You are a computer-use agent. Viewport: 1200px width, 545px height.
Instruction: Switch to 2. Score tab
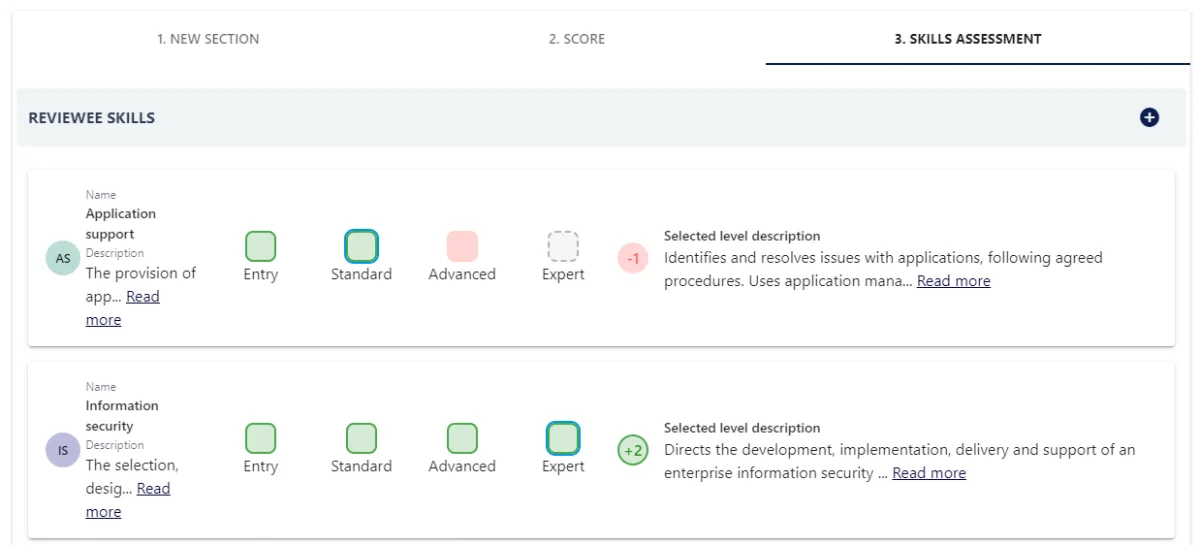(x=577, y=39)
